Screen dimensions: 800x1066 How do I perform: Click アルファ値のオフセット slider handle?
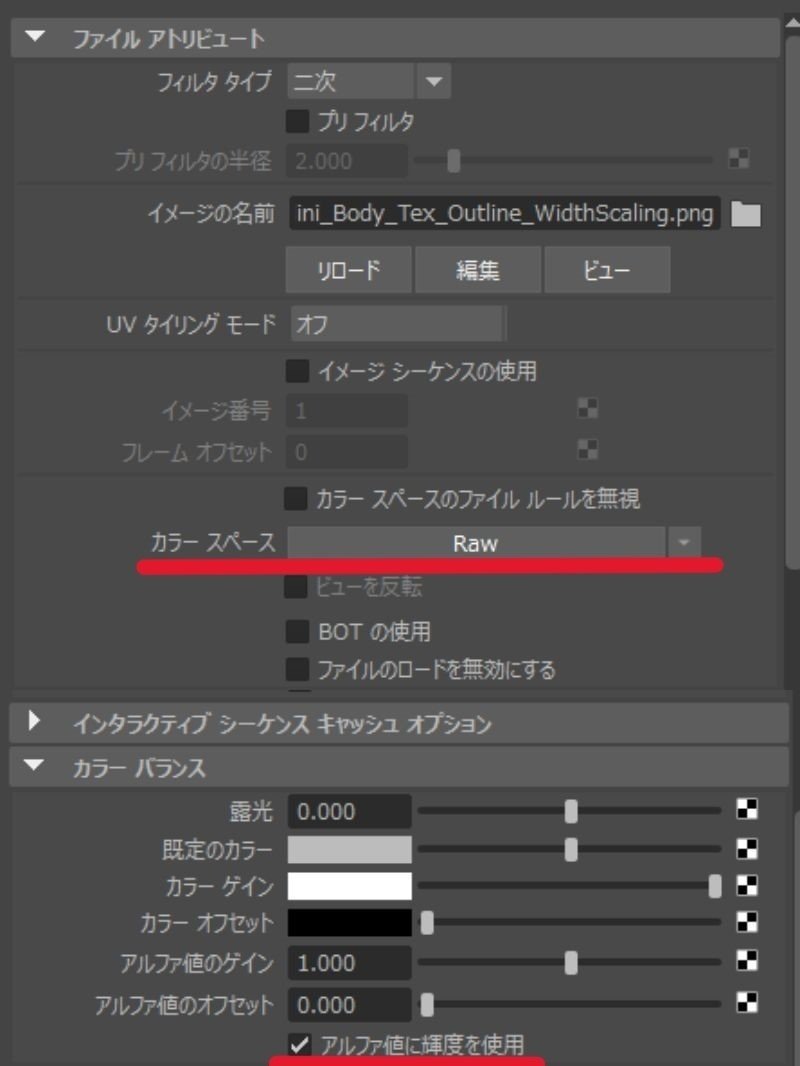point(427,1005)
